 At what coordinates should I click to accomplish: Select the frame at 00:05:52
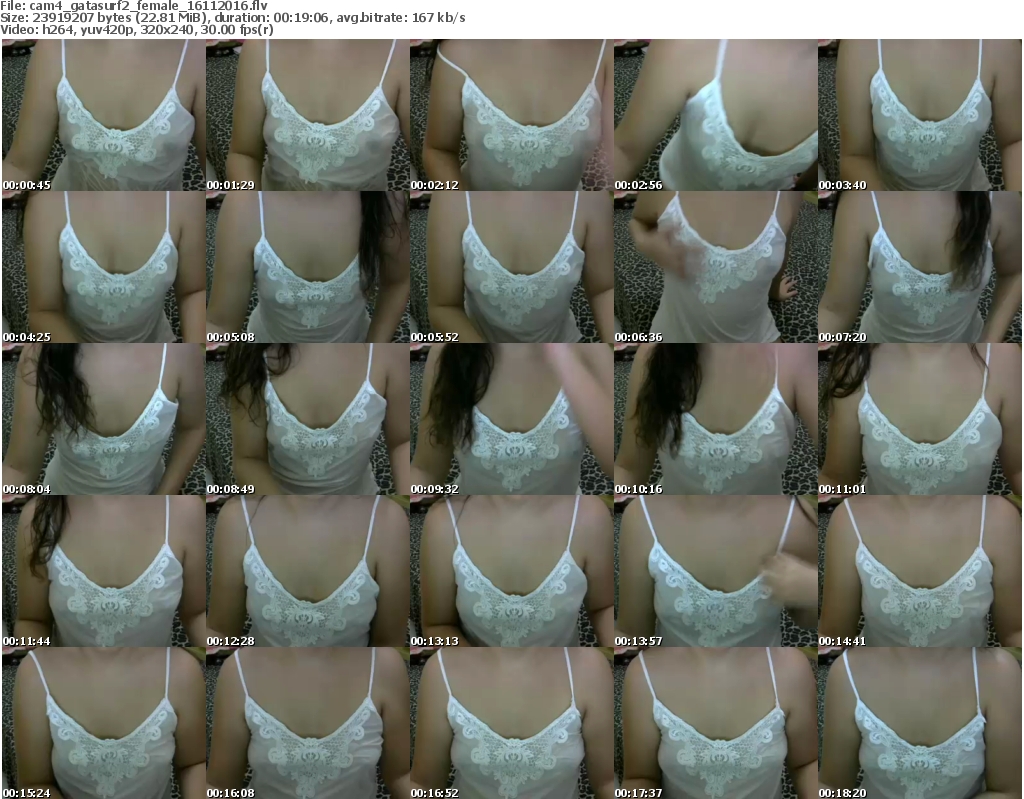pos(511,267)
